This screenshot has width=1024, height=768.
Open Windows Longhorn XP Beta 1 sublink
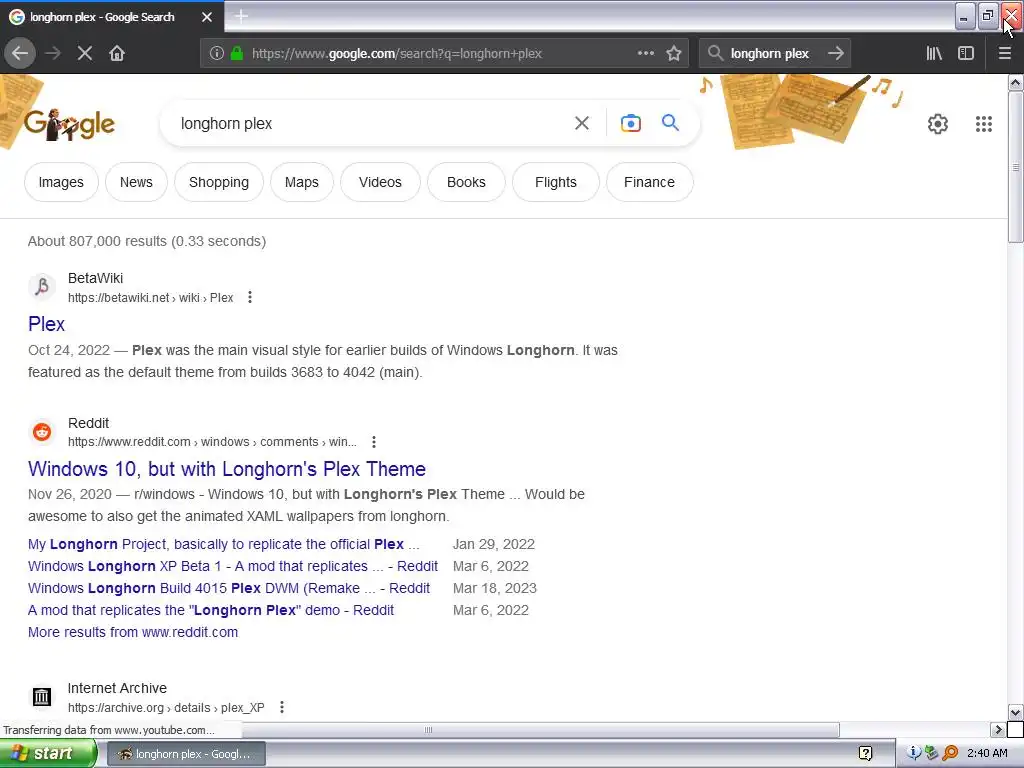click(232, 566)
